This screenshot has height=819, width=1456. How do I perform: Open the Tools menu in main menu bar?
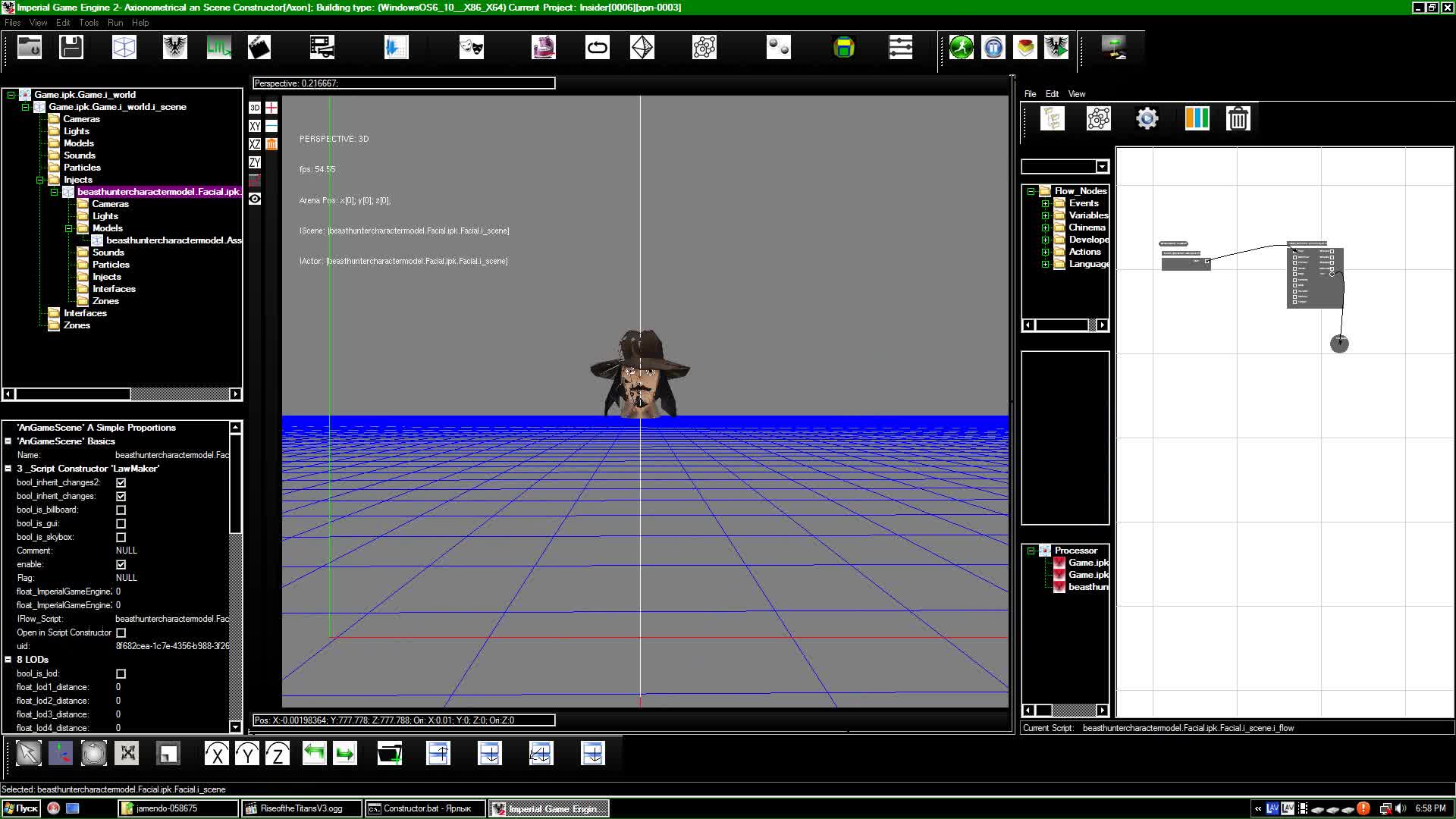click(x=89, y=23)
